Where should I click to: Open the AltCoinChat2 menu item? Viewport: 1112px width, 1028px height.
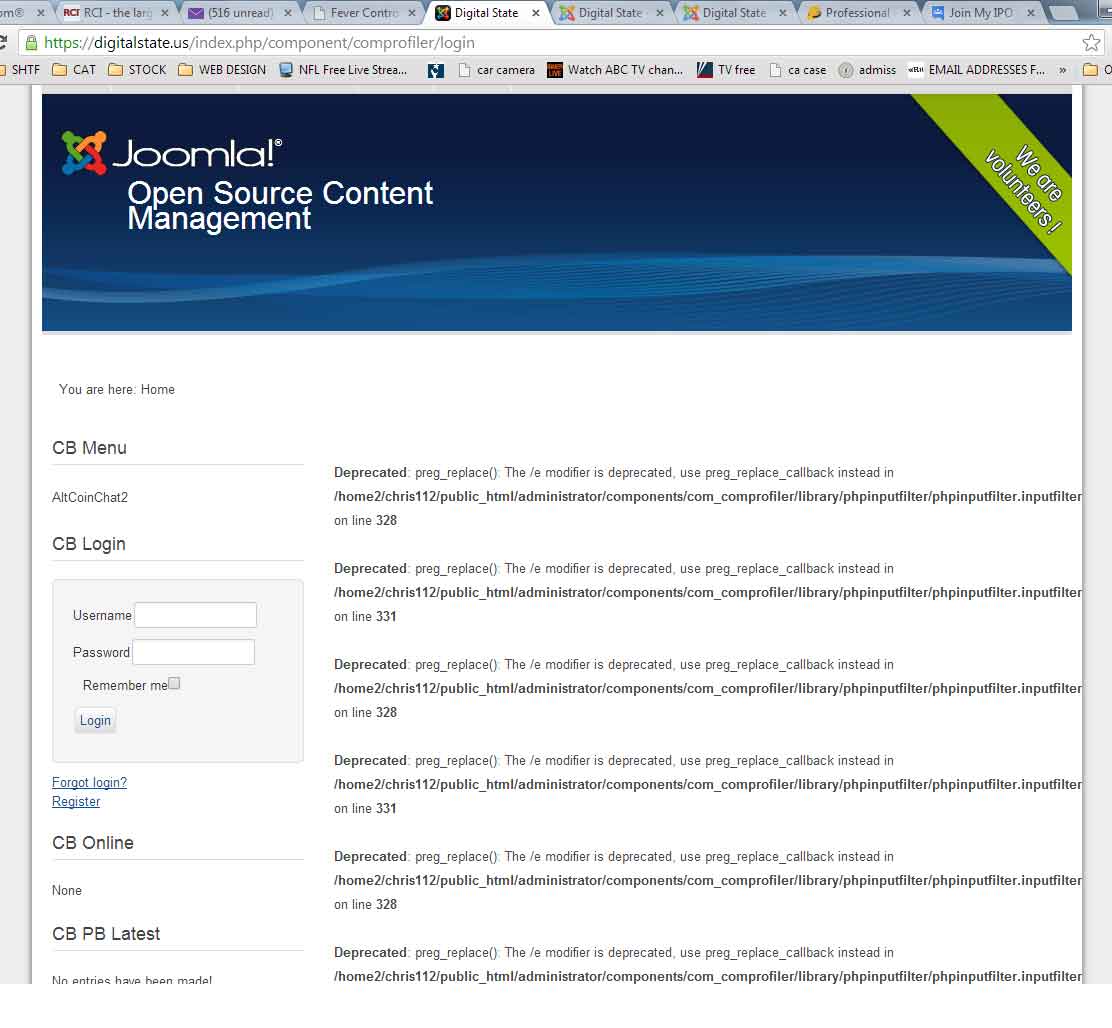[90, 497]
